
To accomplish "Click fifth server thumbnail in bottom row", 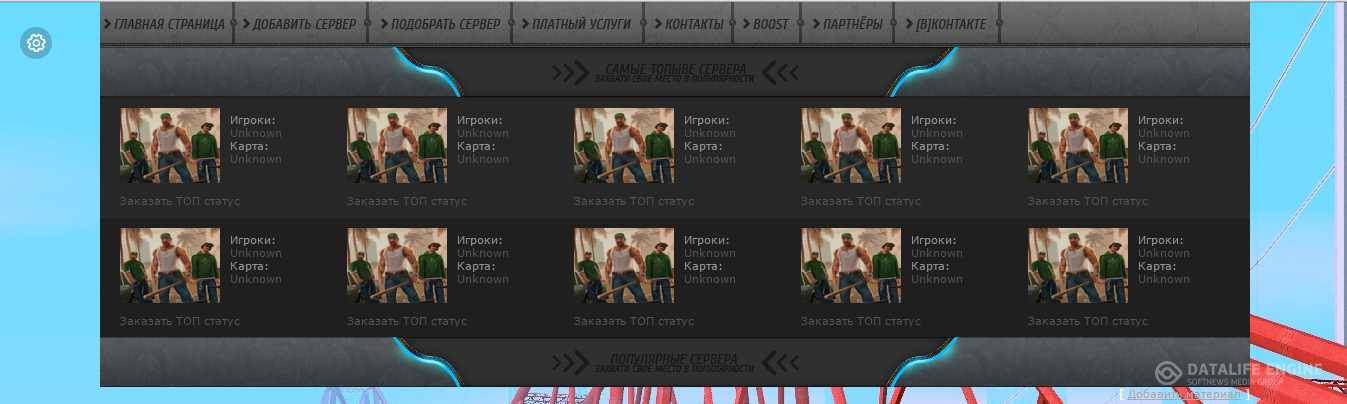I will click(1078, 266).
